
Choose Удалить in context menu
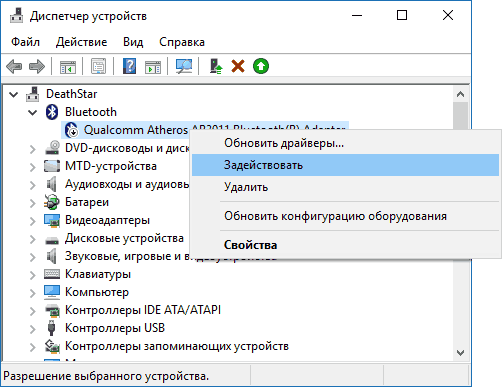345,187
